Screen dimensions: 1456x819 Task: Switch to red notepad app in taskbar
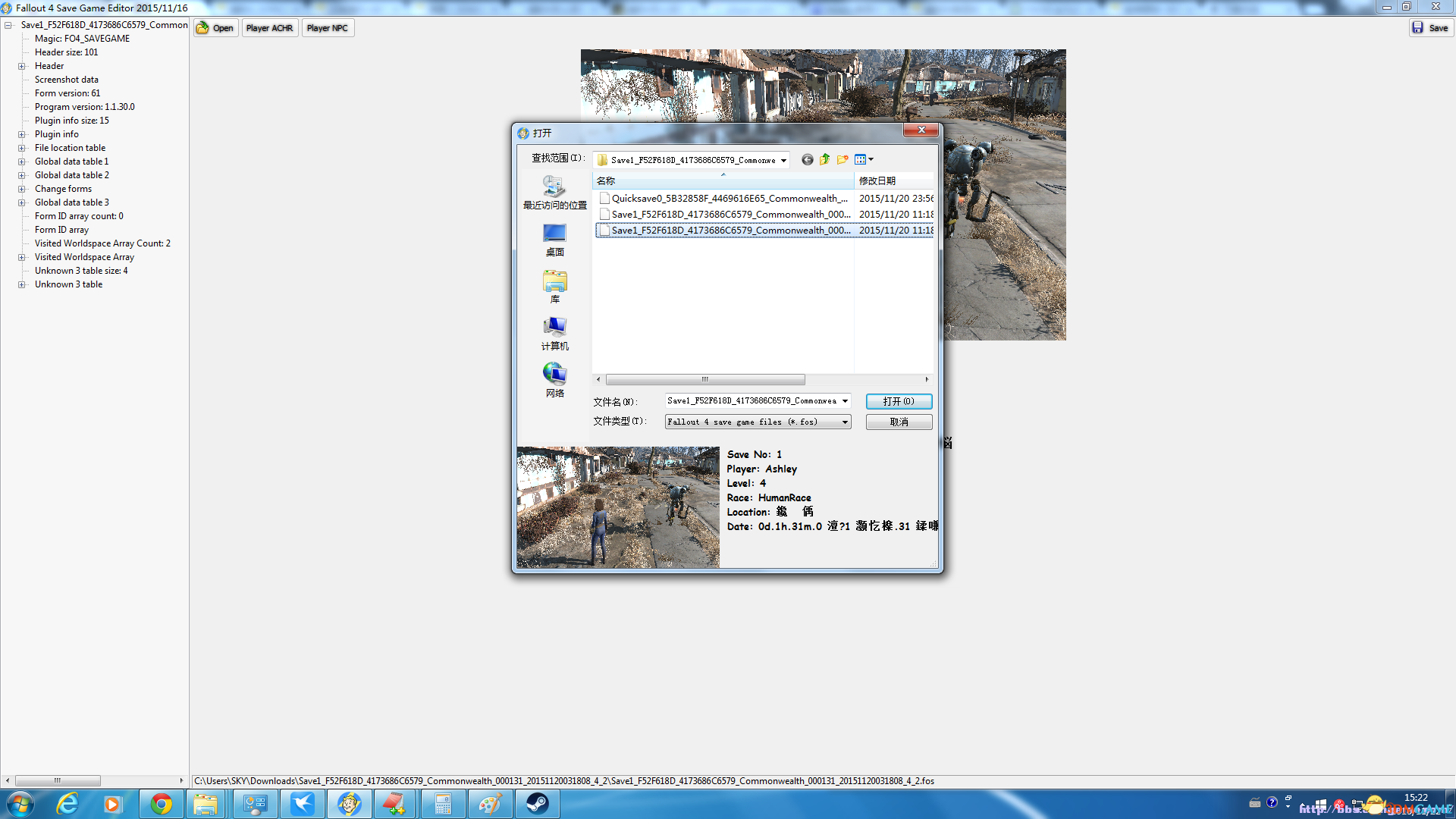[396, 804]
